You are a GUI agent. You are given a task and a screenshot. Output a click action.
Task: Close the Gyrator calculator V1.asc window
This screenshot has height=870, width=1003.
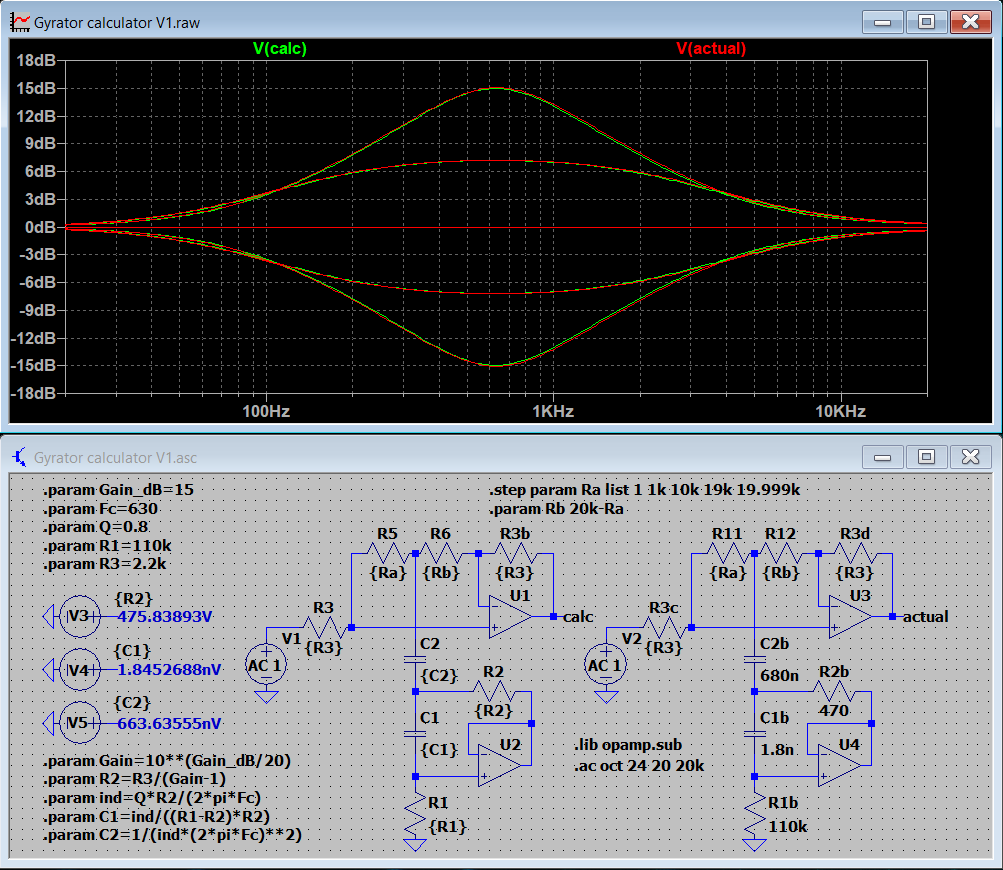(x=970, y=457)
